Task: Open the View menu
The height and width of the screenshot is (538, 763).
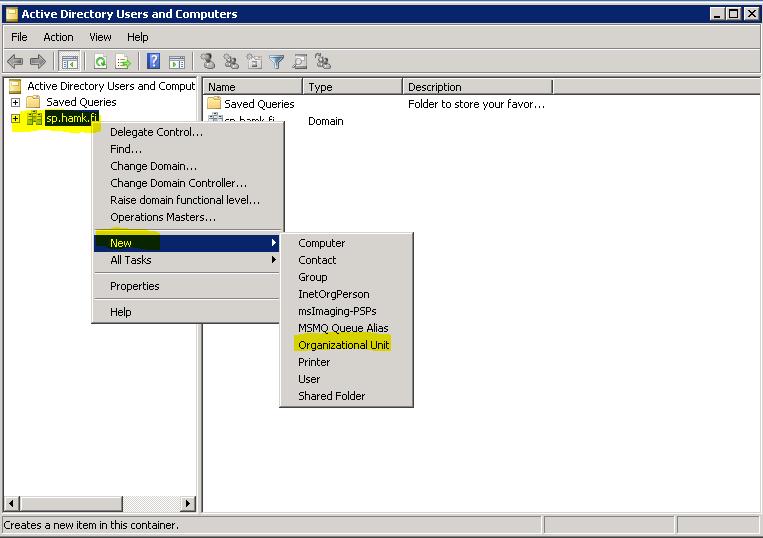Action: (100, 37)
